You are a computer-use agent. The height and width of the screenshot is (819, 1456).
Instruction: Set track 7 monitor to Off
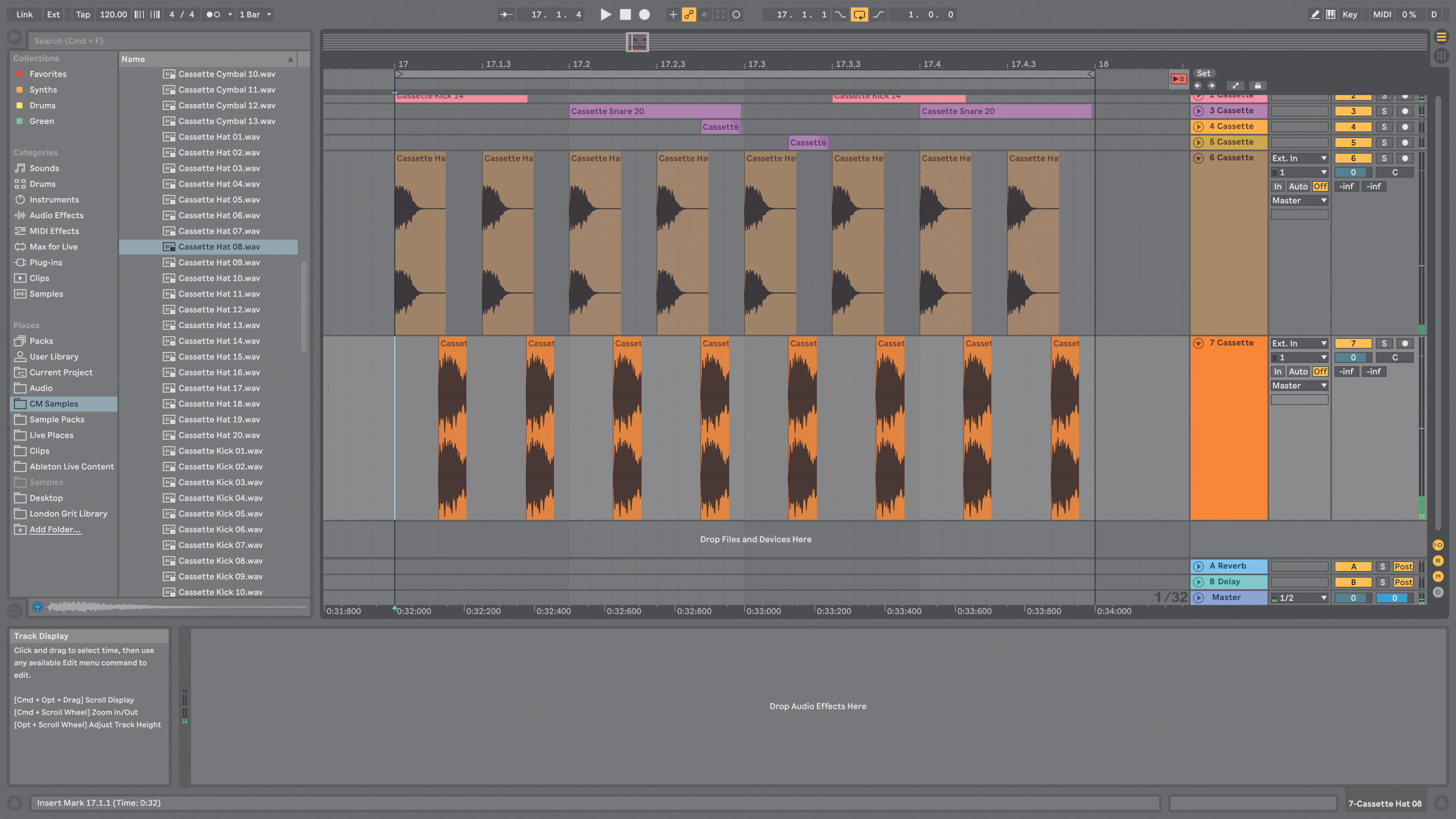[x=1320, y=371]
